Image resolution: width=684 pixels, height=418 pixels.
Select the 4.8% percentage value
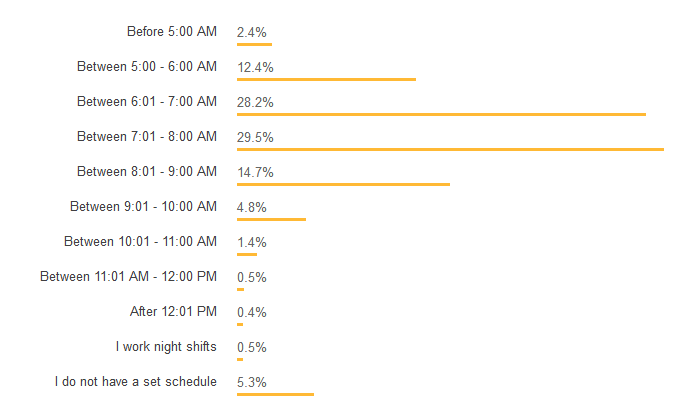(251, 207)
